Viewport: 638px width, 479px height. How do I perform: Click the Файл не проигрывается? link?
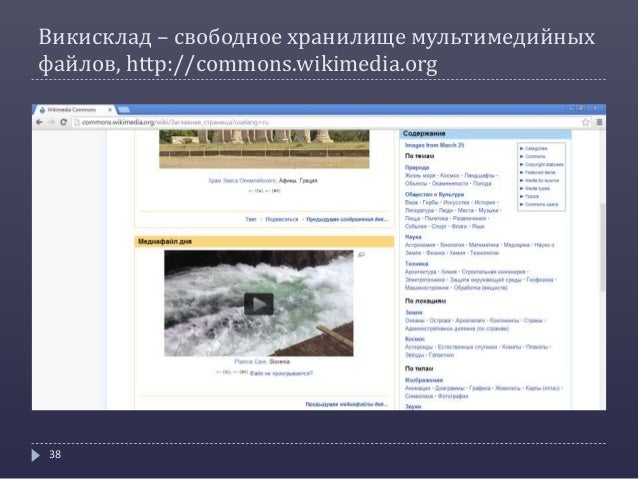click(x=281, y=373)
